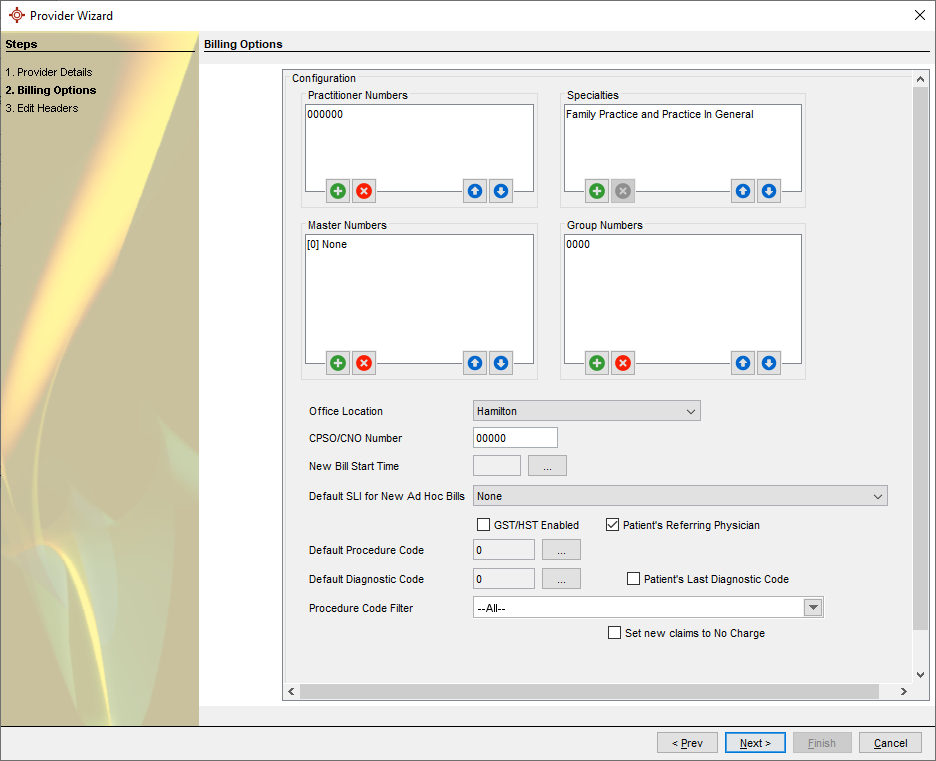Select step 2 Billing Options
This screenshot has width=936, height=761.
(51, 90)
